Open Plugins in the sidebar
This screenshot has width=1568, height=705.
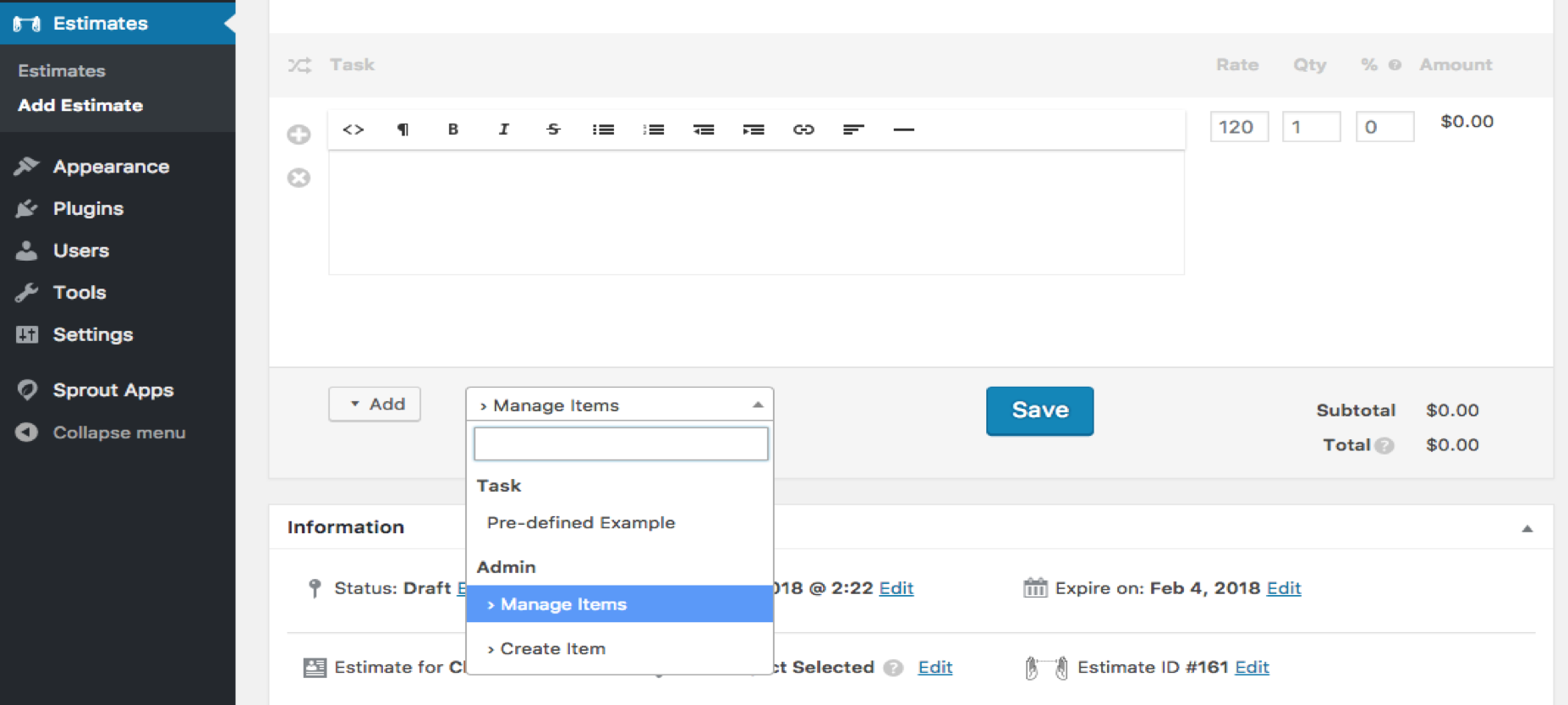[88, 208]
